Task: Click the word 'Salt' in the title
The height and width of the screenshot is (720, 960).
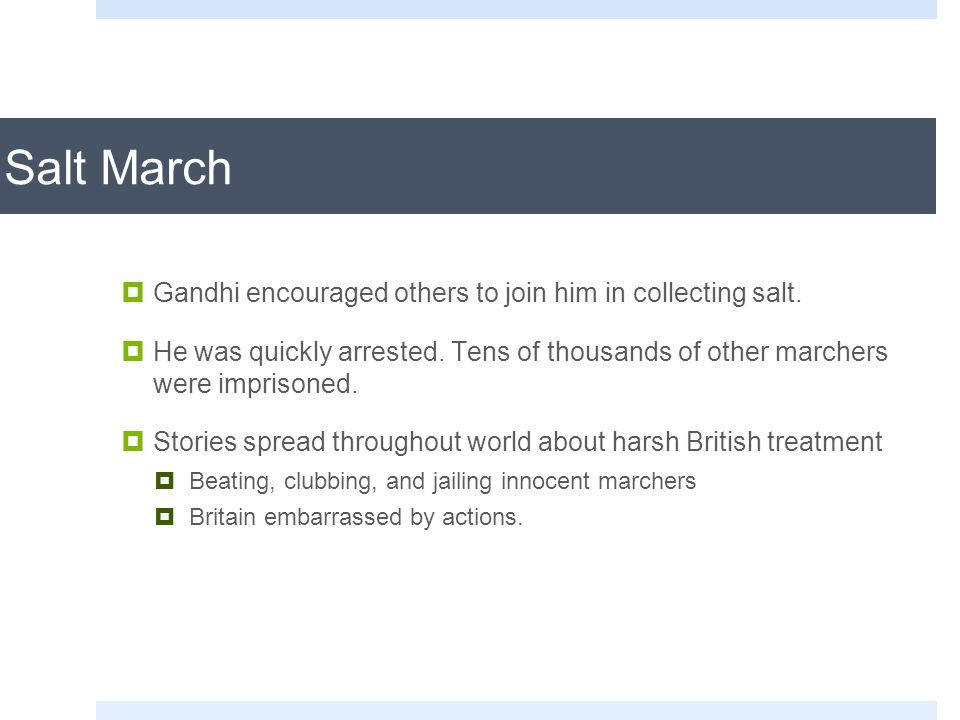Action: (45, 167)
